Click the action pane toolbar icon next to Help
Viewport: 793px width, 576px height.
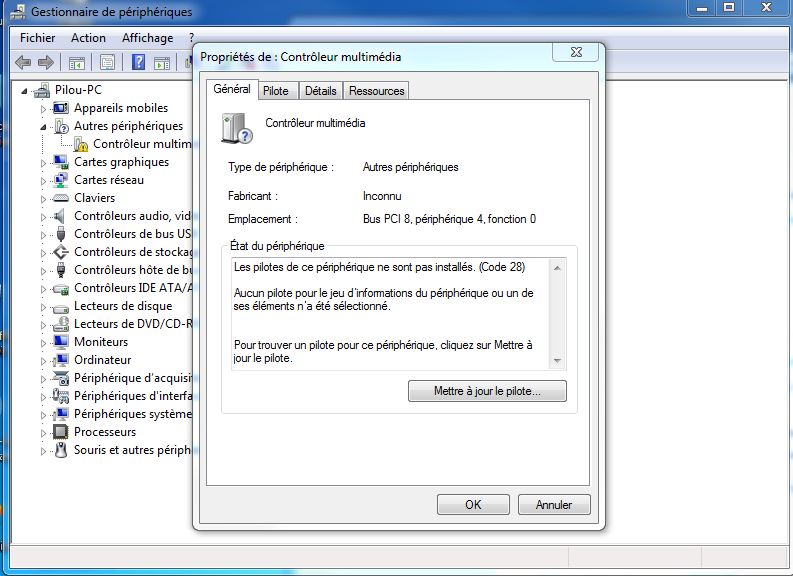click(x=162, y=63)
